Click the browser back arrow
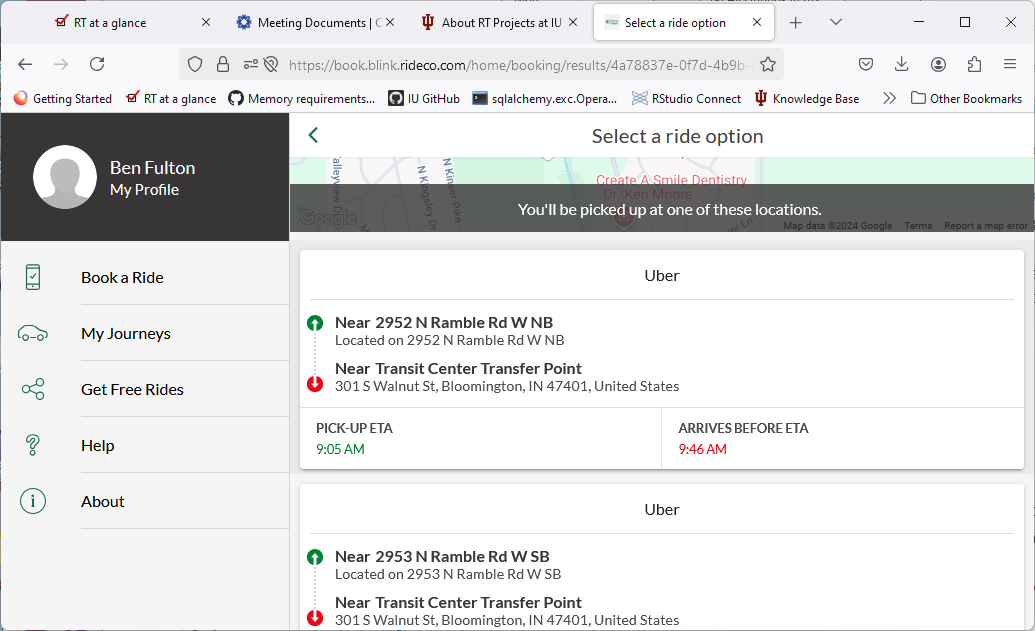 [25, 64]
